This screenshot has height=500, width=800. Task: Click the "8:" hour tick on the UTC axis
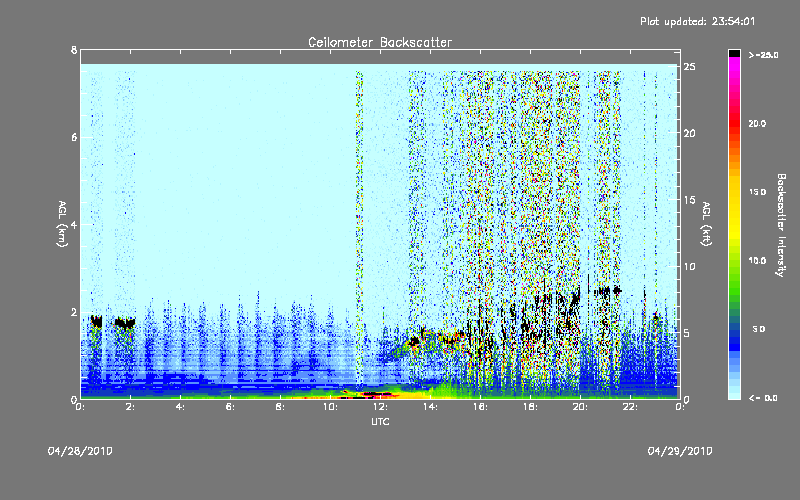[x=281, y=407]
